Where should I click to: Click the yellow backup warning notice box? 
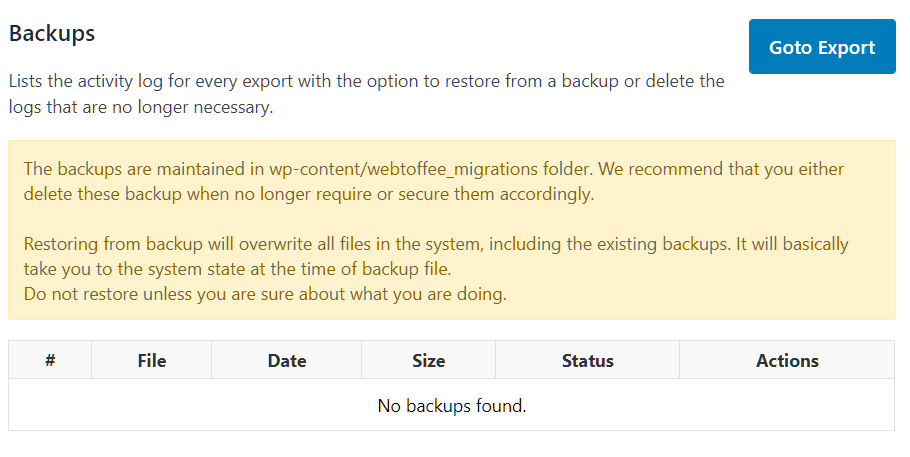coord(452,230)
